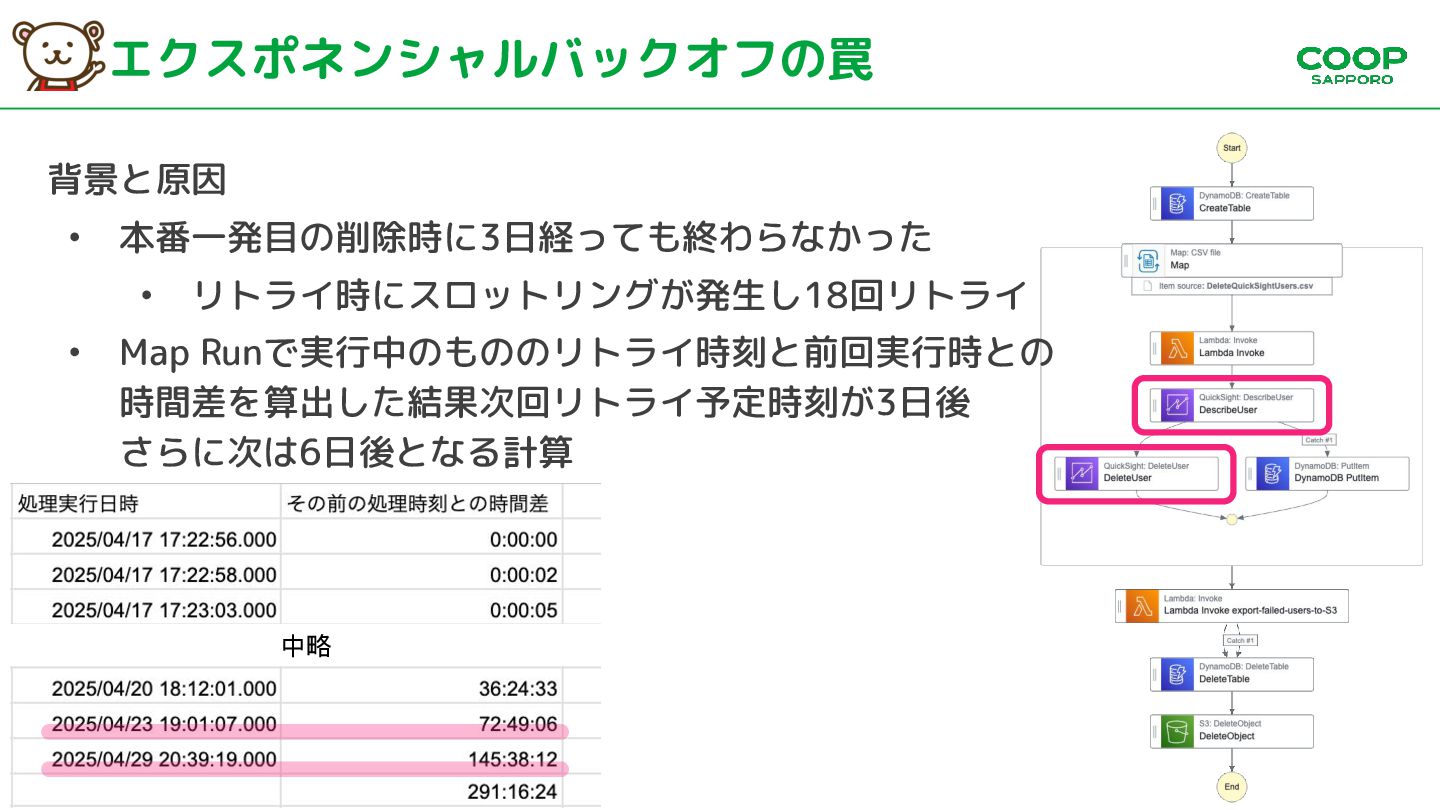Click the Catch #1 label under DescribeUser
Screen dimensions: 1440x810
[x=1318, y=440]
